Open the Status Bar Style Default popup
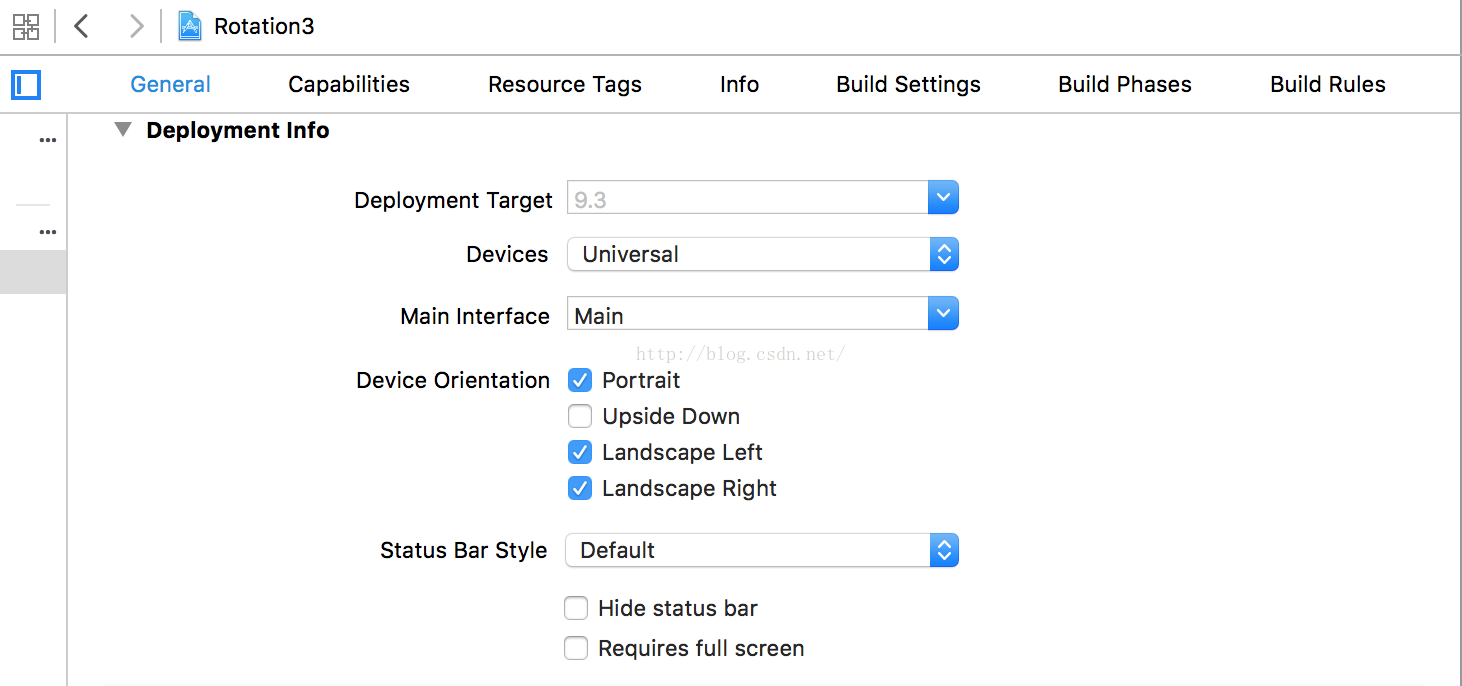 (x=762, y=550)
